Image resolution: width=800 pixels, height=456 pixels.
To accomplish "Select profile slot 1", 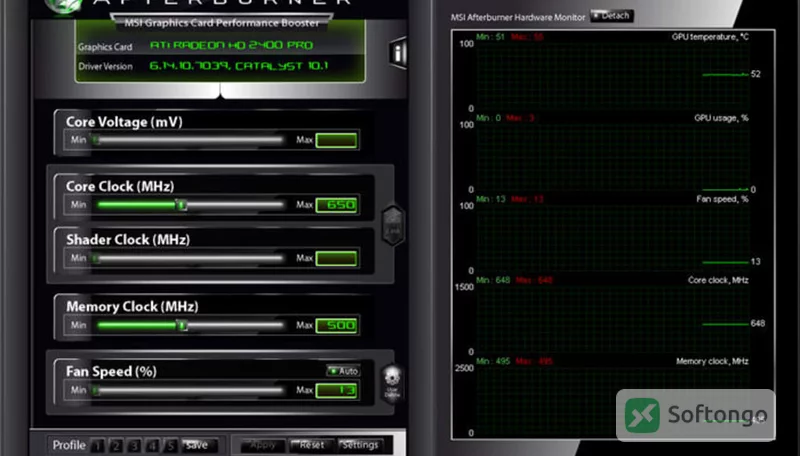I will (x=98, y=446).
